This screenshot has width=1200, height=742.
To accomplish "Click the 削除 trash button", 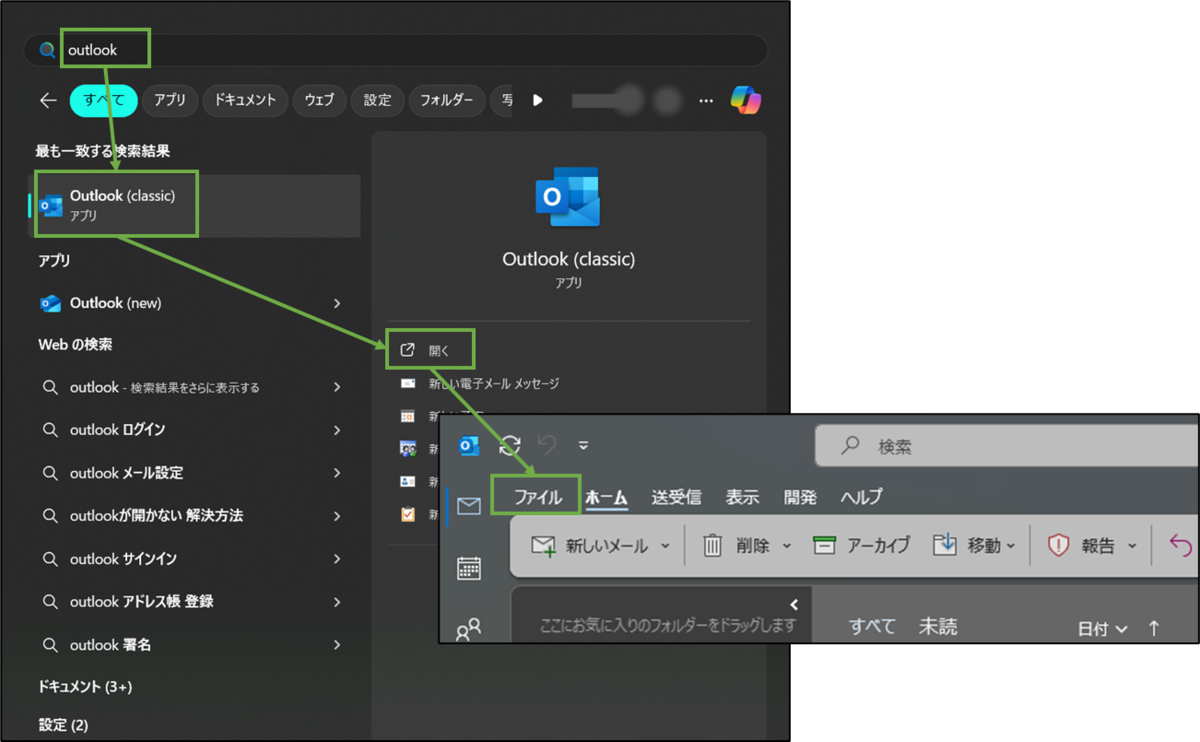I will pyautogui.click(x=736, y=546).
